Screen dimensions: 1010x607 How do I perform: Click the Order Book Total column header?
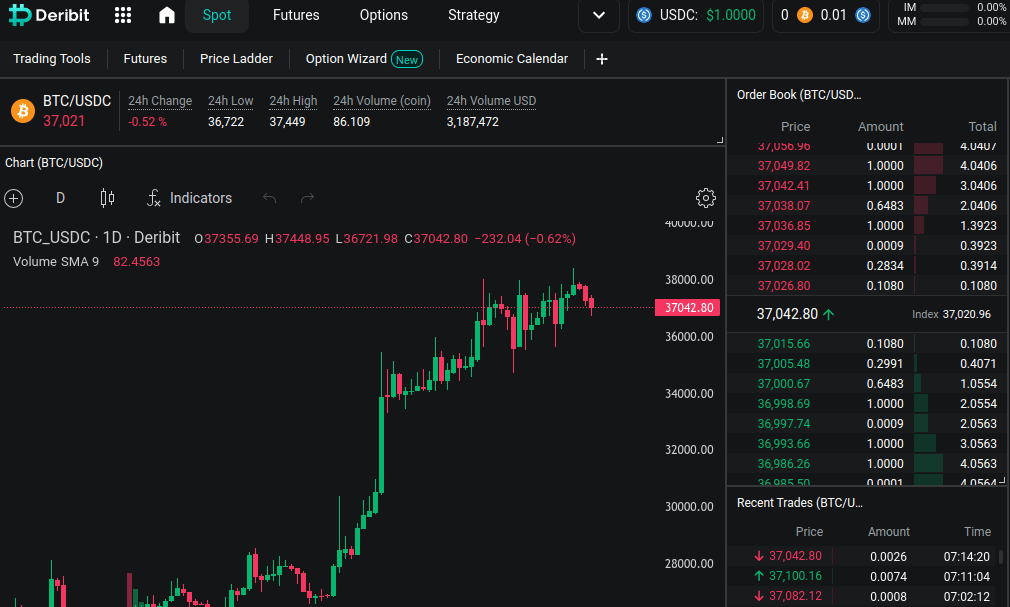pos(982,127)
